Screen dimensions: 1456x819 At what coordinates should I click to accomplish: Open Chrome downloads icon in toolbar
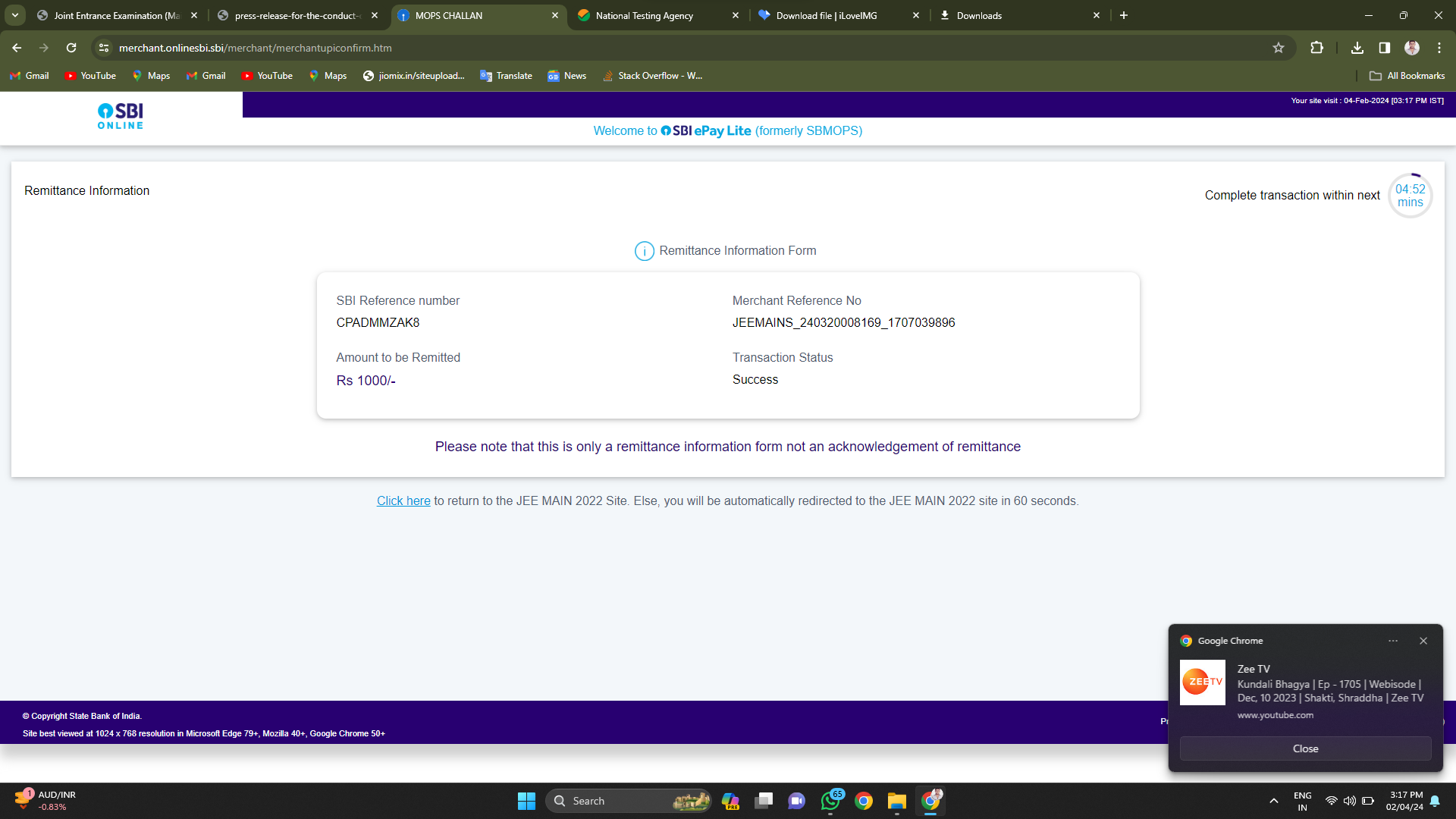(1357, 48)
